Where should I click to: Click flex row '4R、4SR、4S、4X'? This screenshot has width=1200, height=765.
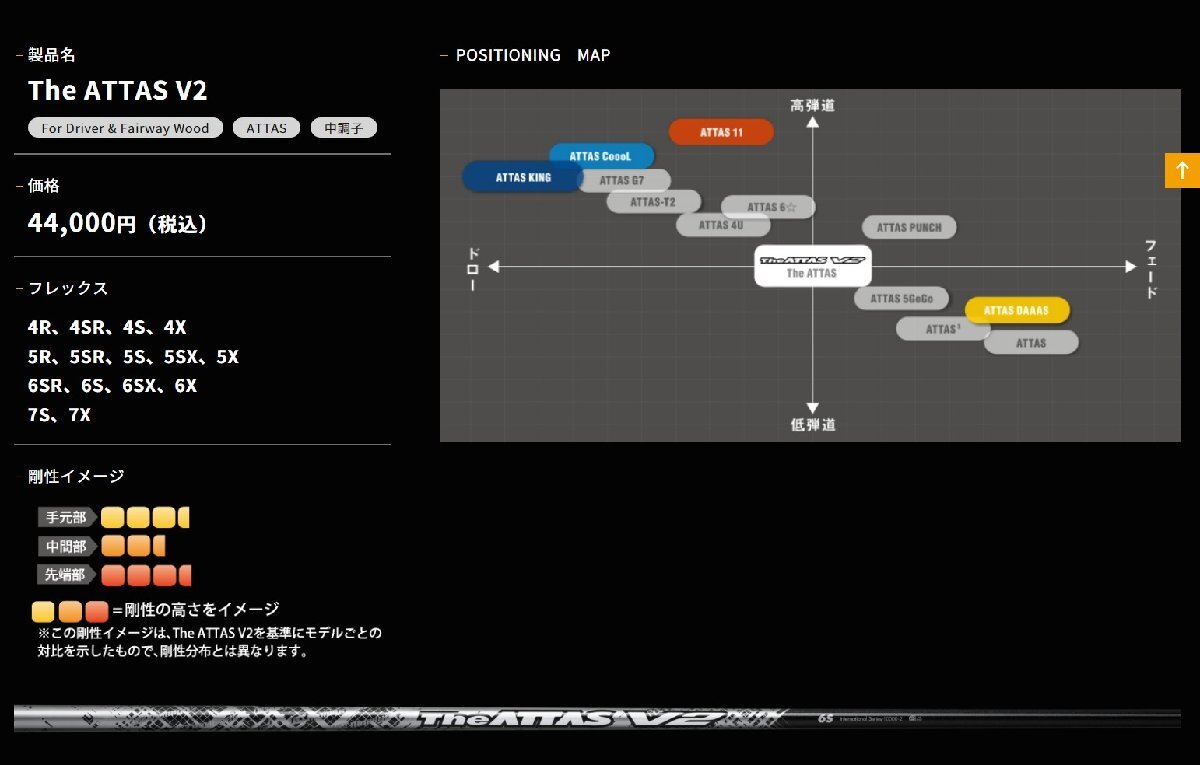[107, 327]
